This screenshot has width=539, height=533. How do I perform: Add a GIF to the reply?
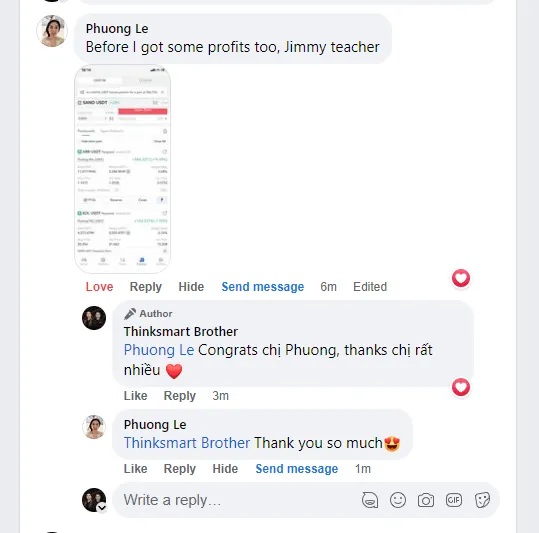[453, 500]
